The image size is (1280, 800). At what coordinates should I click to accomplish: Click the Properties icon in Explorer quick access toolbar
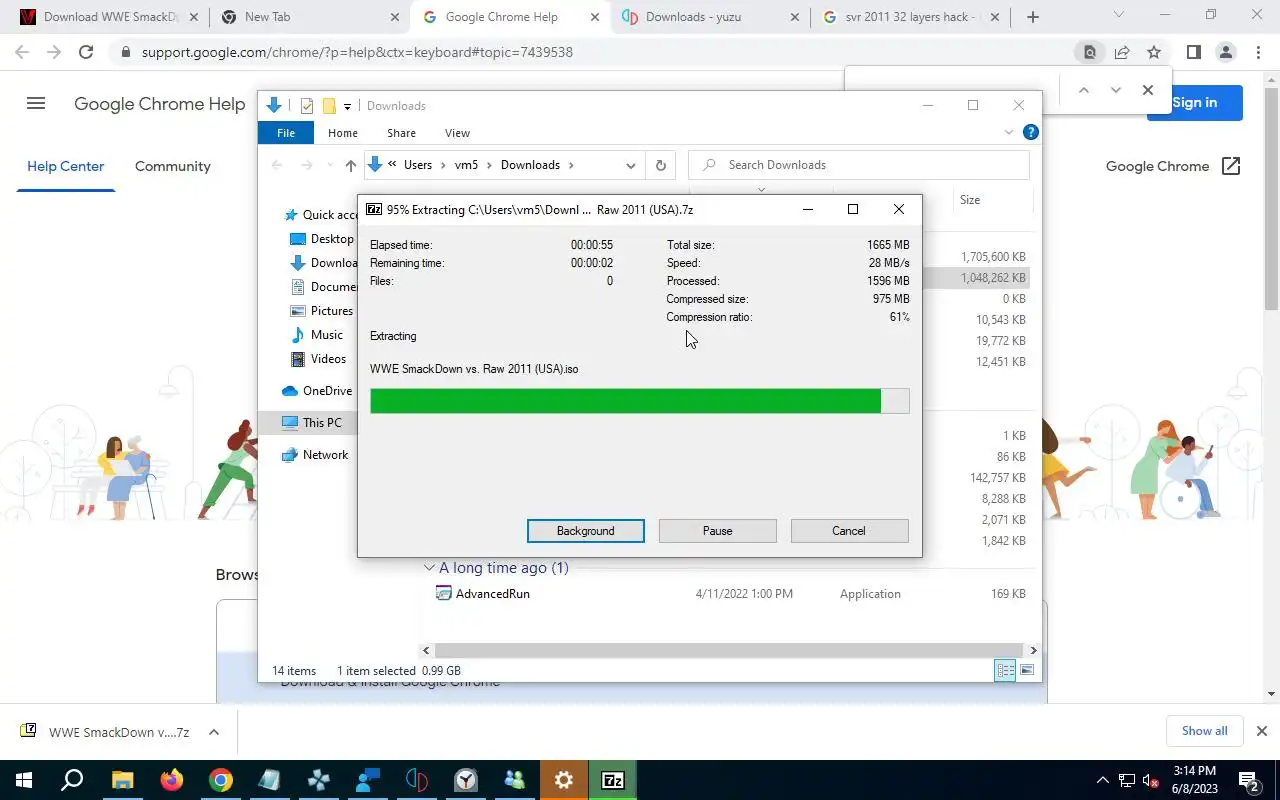tap(307, 106)
